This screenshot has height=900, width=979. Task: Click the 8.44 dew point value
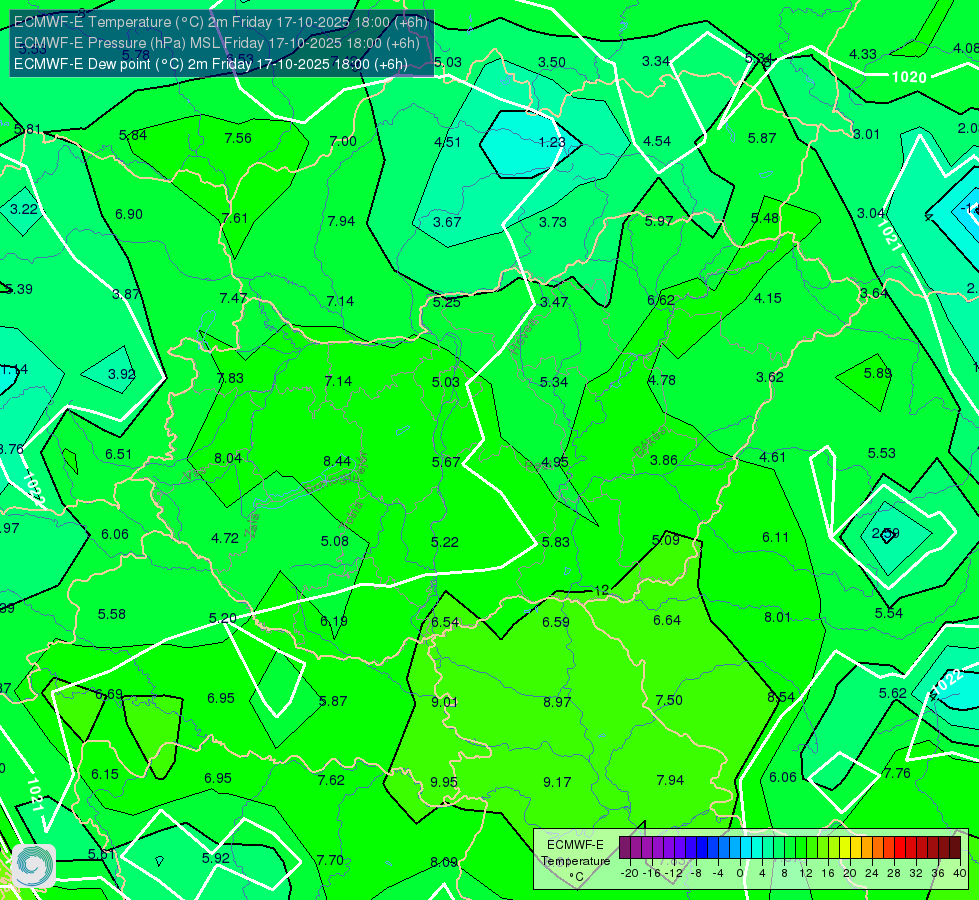(x=337, y=461)
